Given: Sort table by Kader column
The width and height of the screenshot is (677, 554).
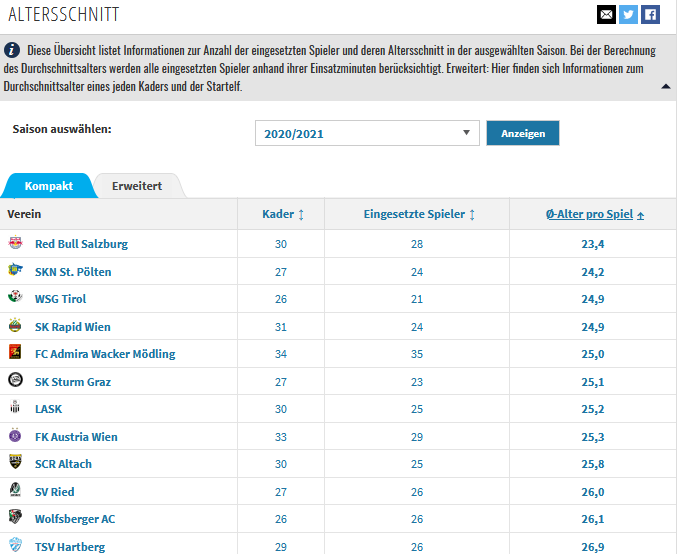Looking at the screenshot, I should point(283,214).
